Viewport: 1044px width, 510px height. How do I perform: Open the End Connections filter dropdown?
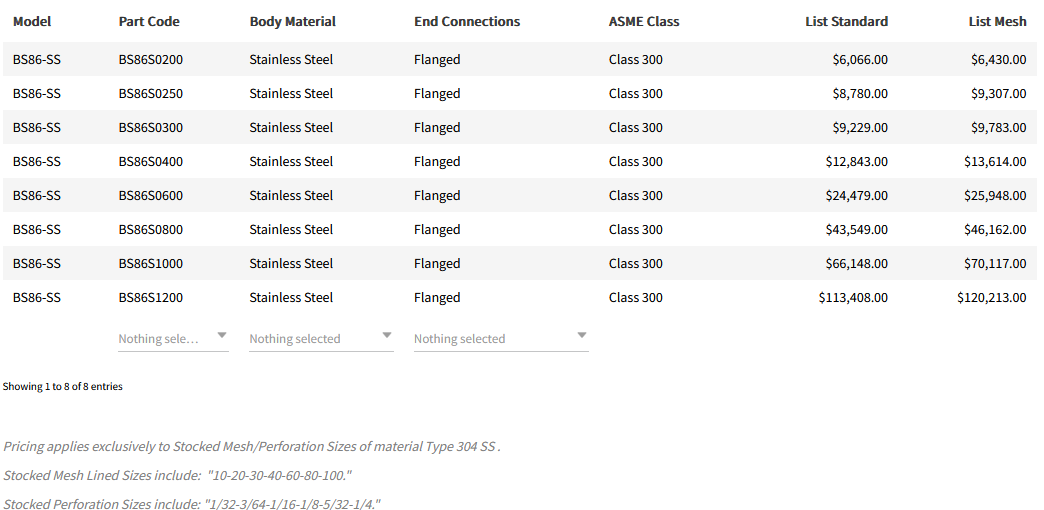pyautogui.click(x=500, y=338)
